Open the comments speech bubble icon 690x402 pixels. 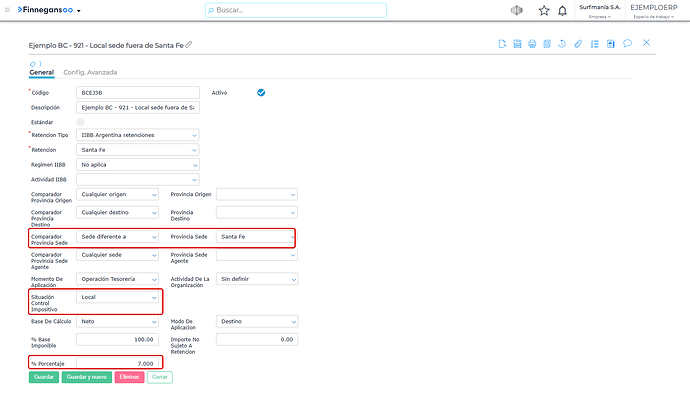pos(628,43)
